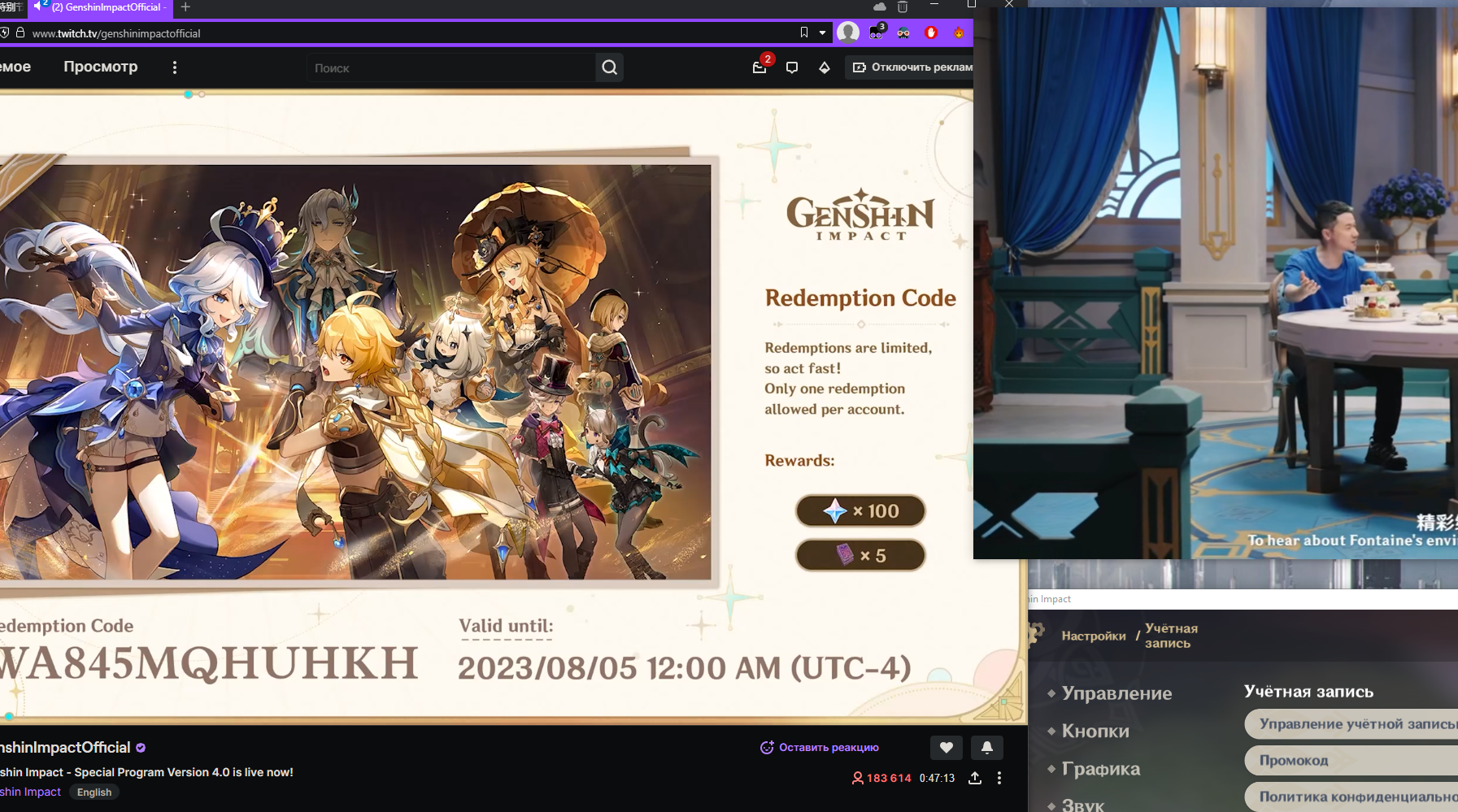Click the Отключить рекламу button
This screenshot has width=1458, height=812.
point(910,67)
